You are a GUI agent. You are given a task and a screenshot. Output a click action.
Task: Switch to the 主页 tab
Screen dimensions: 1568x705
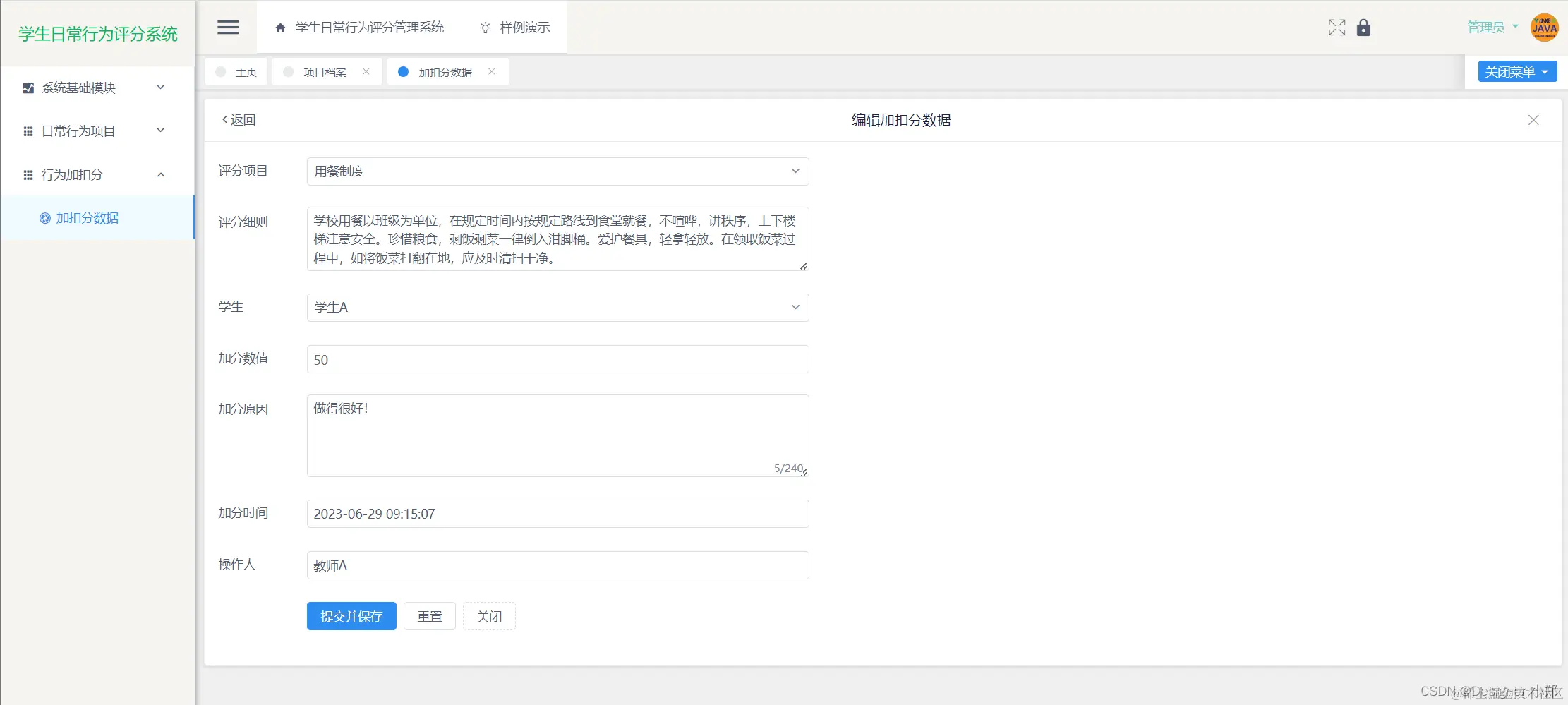236,72
